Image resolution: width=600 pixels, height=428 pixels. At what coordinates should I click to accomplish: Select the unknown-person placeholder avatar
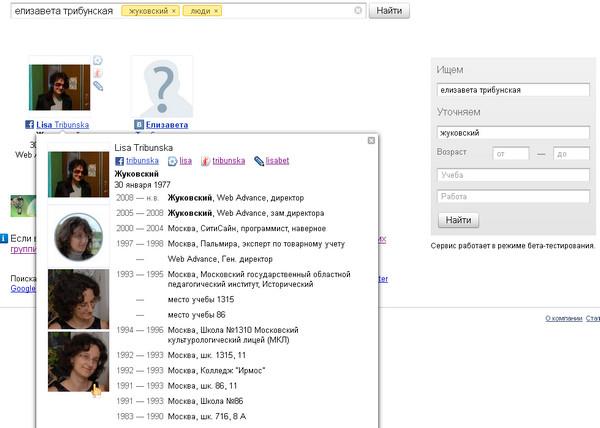(x=162, y=86)
